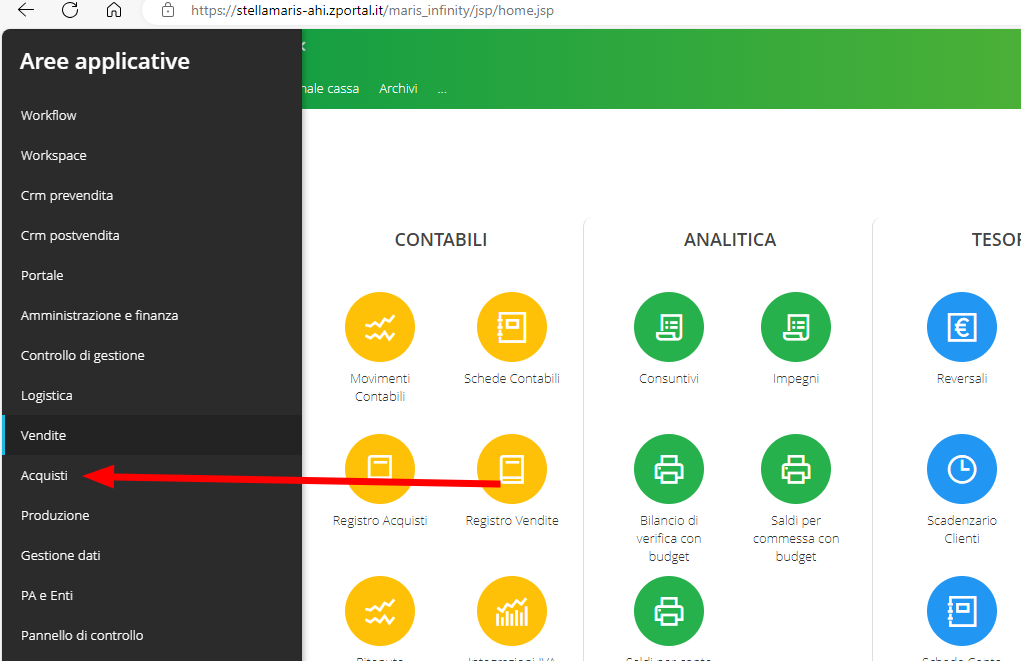This screenshot has height=661, width=1021.
Task: Open the Impegni green icon
Action: (795, 327)
